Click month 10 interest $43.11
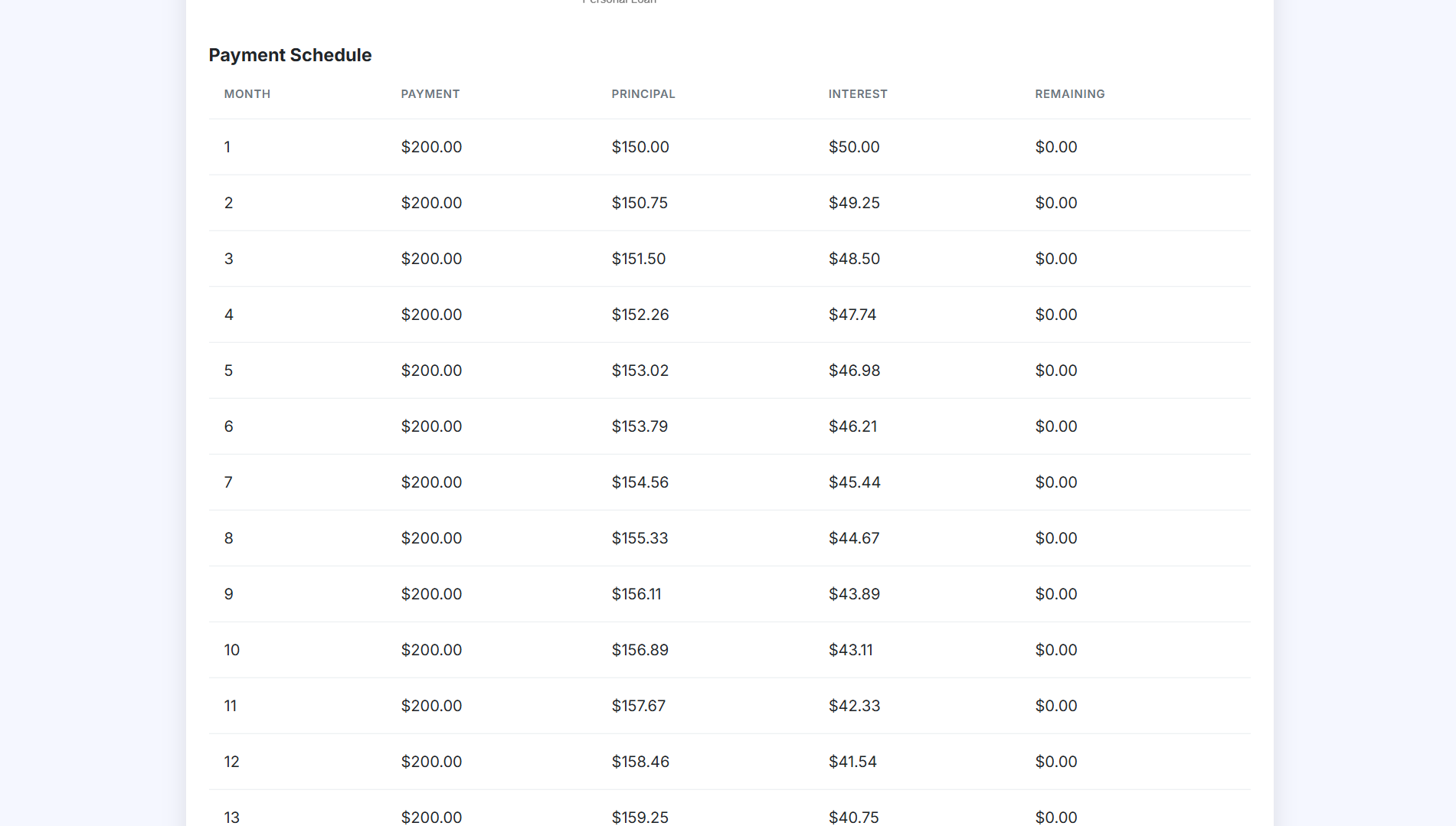Screen dimensions: 1456x826 tap(850, 650)
